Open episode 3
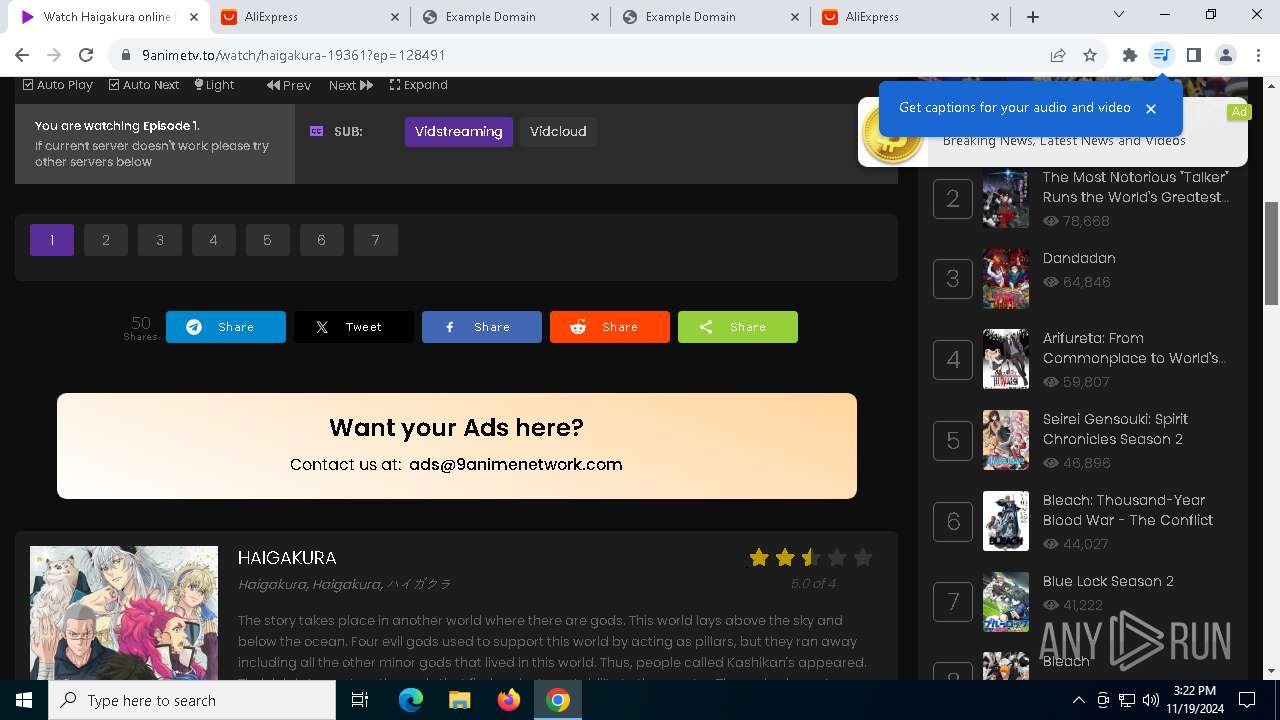This screenshot has width=1280, height=720. pyautogui.click(x=160, y=240)
